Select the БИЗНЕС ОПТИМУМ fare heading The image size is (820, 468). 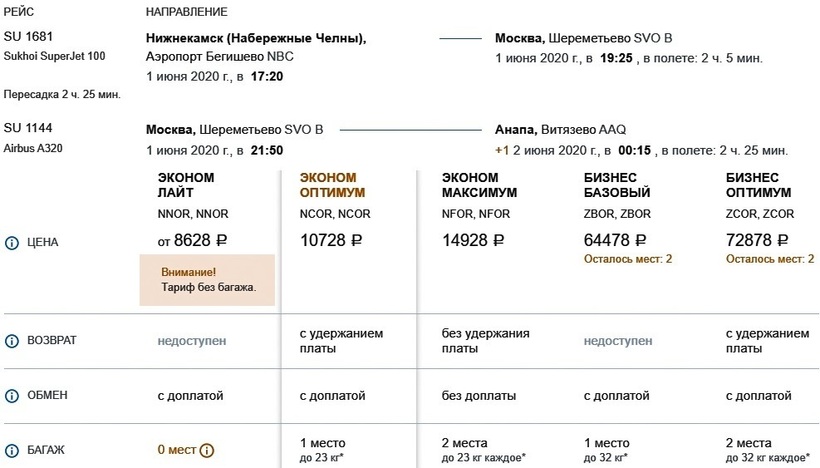coord(759,185)
